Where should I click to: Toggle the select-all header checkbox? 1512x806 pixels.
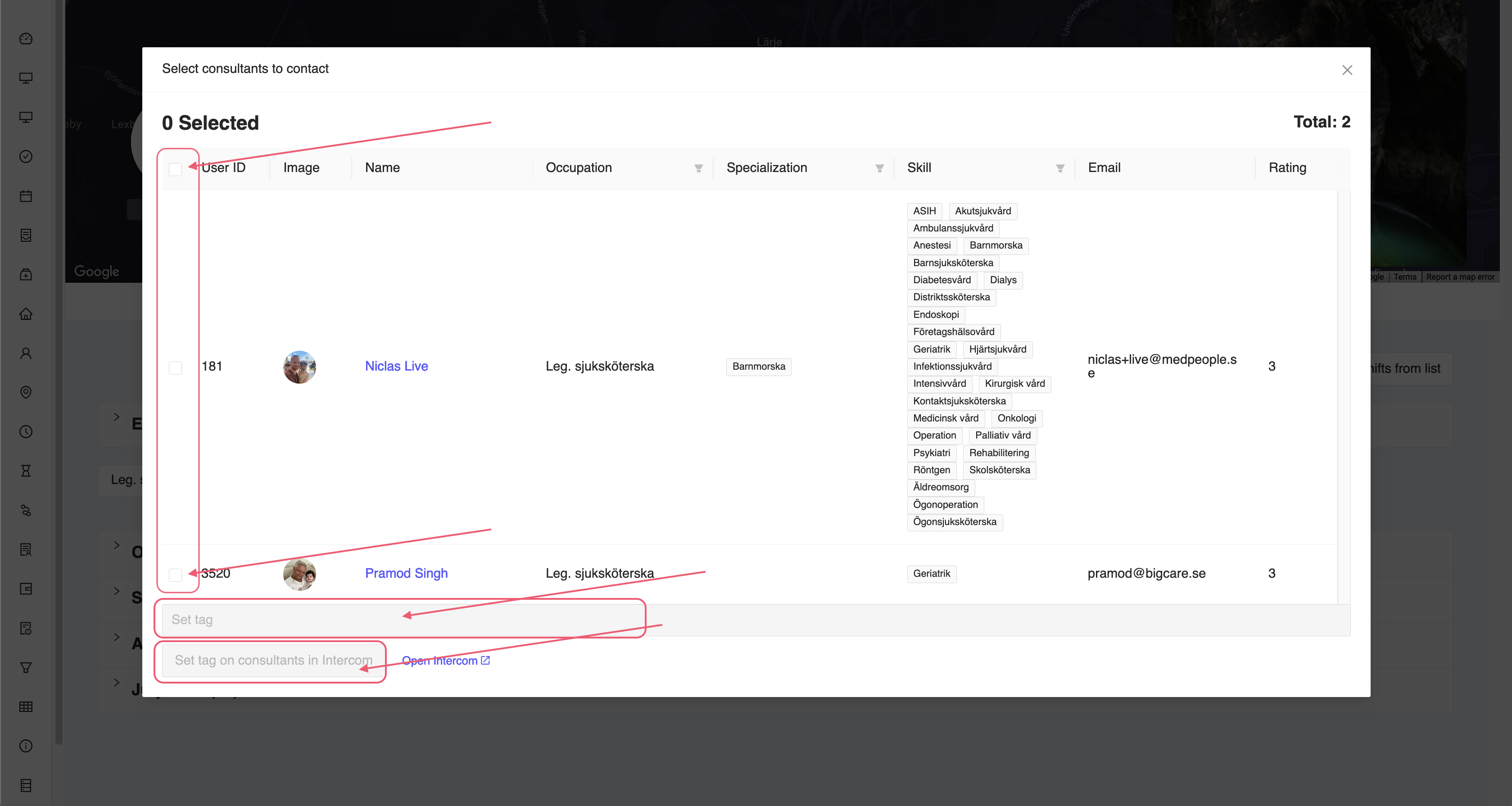point(175,169)
